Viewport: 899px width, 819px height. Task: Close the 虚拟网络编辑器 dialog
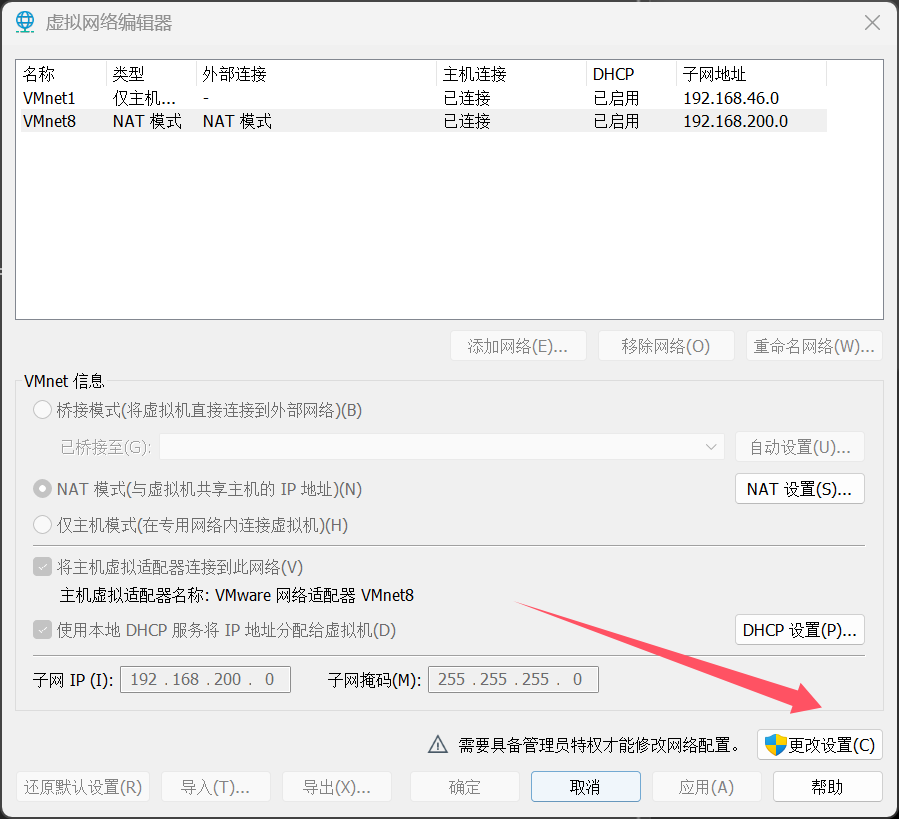872,22
